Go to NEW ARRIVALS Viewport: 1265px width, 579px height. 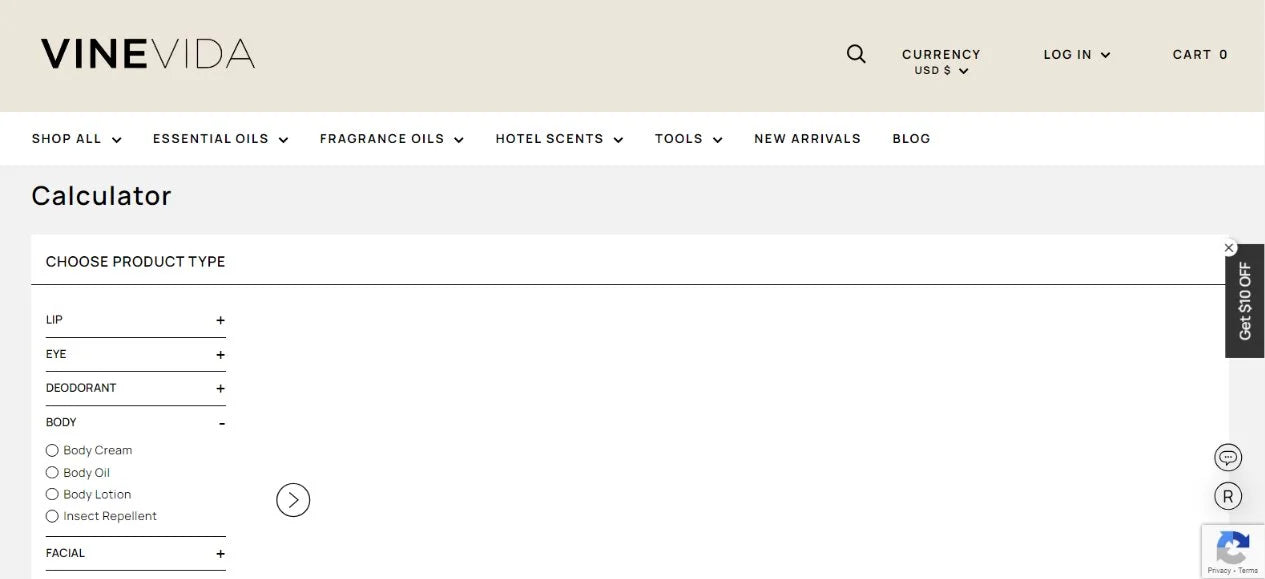click(x=807, y=139)
